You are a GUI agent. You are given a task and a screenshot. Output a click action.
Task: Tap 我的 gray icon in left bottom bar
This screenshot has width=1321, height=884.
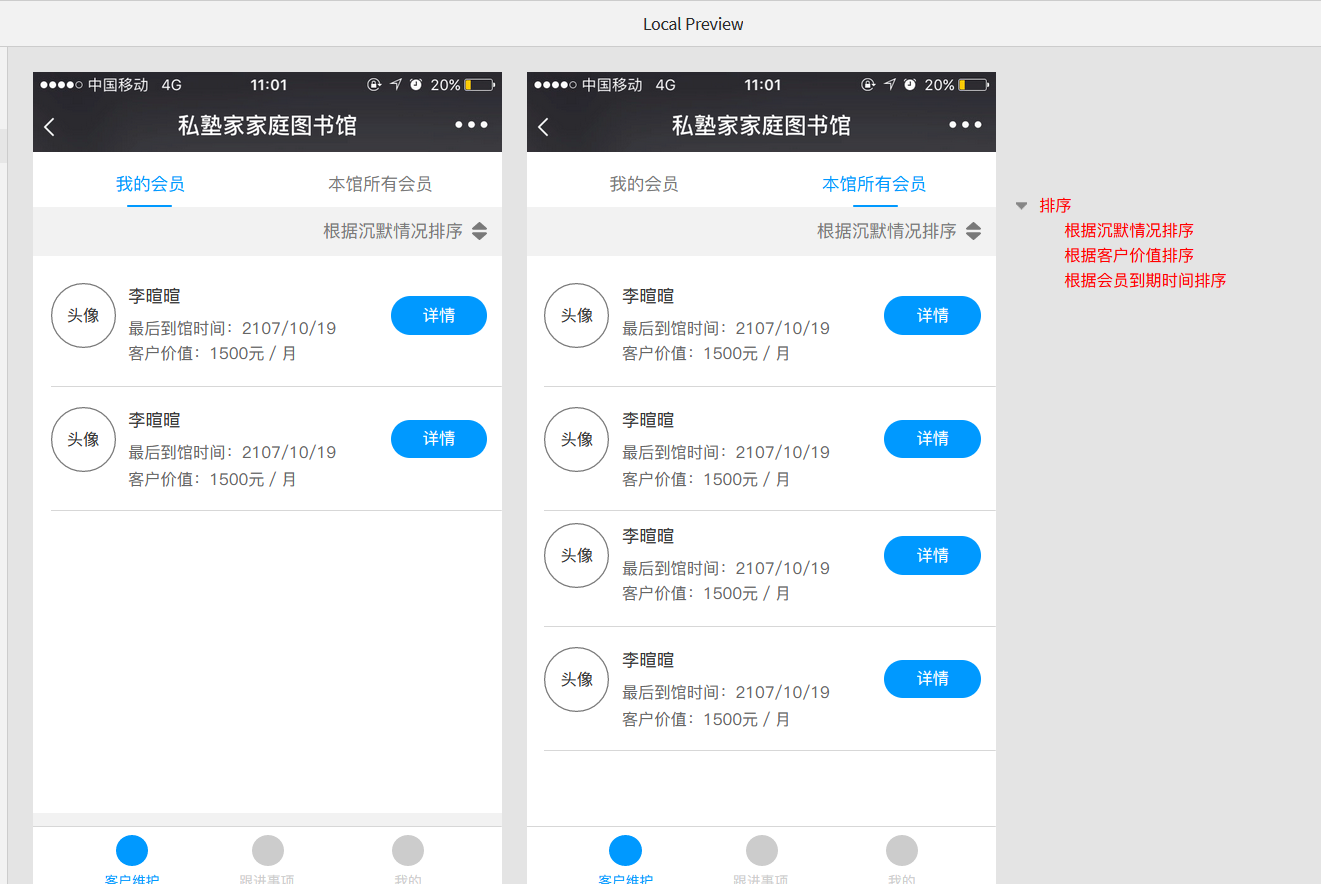(x=408, y=850)
